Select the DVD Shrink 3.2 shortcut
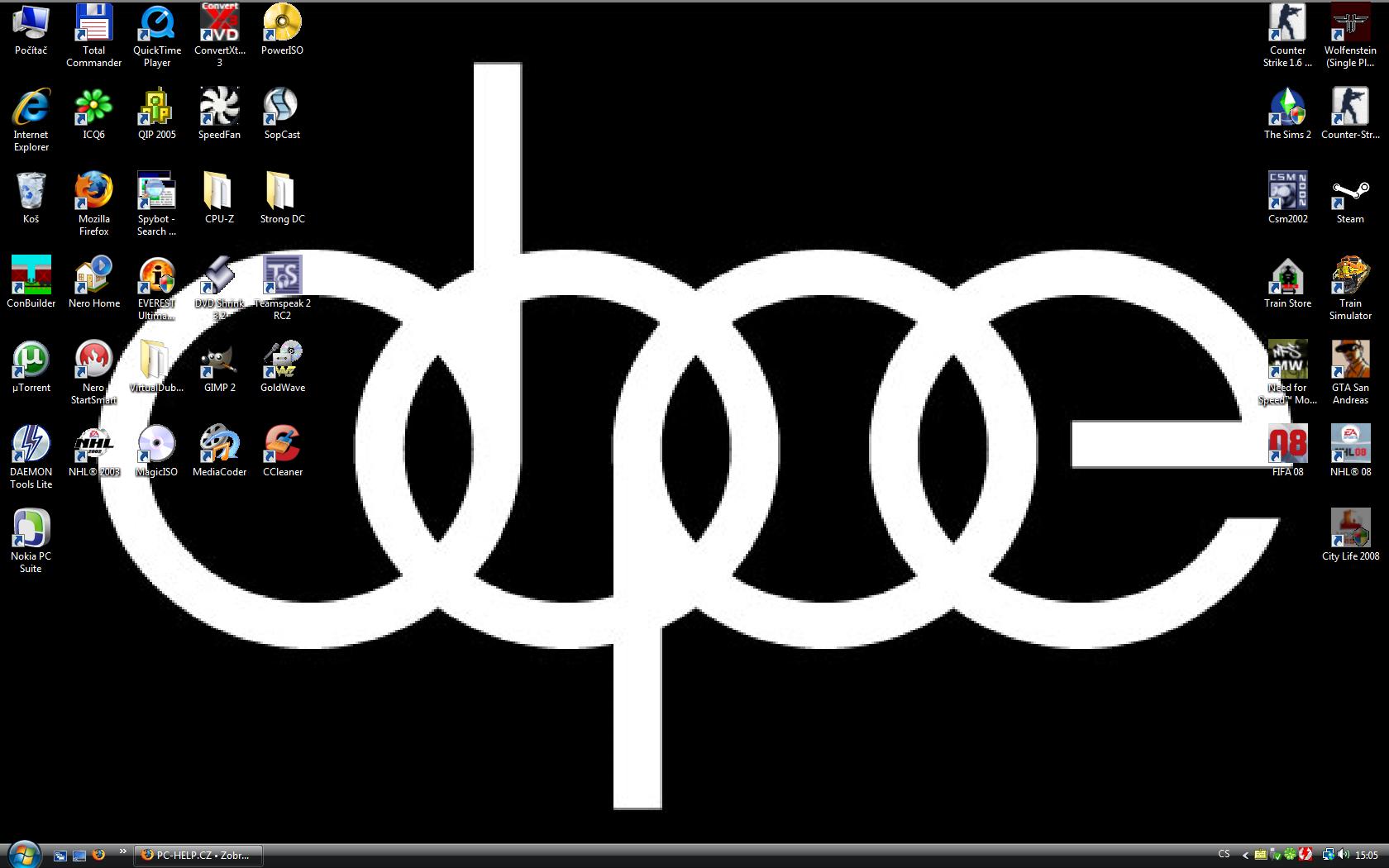The height and width of the screenshot is (868, 1389). (x=220, y=289)
